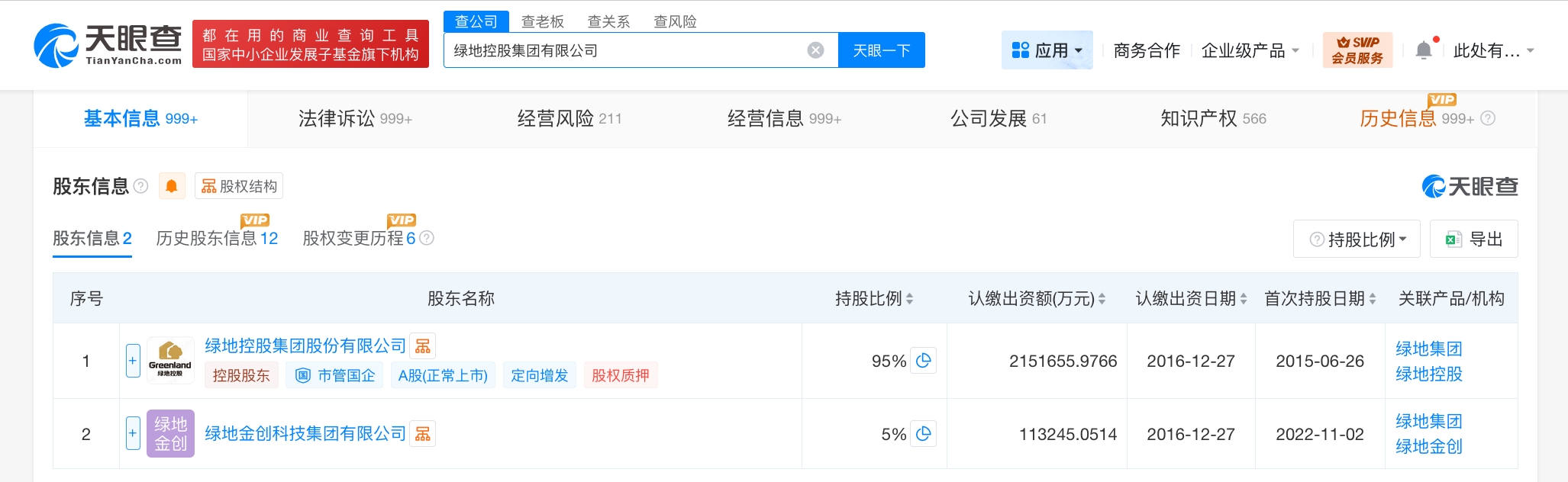The image size is (1568, 482).
Task: Open pie chart for 95% shareholding
Action: click(923, 361)
